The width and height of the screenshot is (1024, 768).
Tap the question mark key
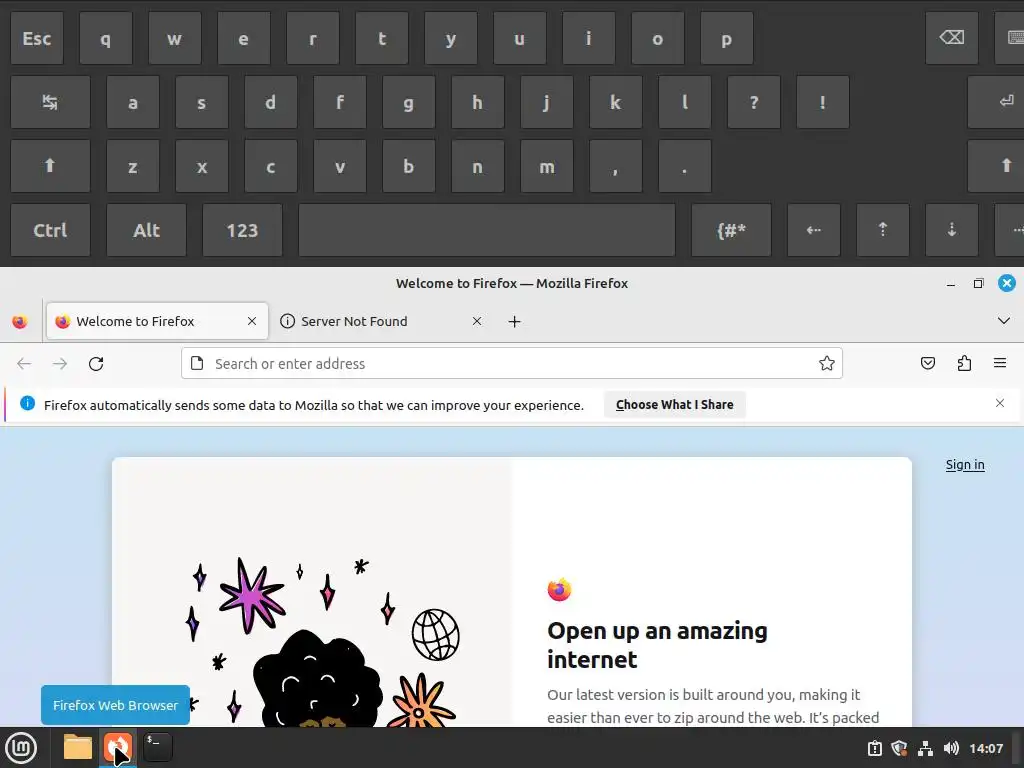754,102
